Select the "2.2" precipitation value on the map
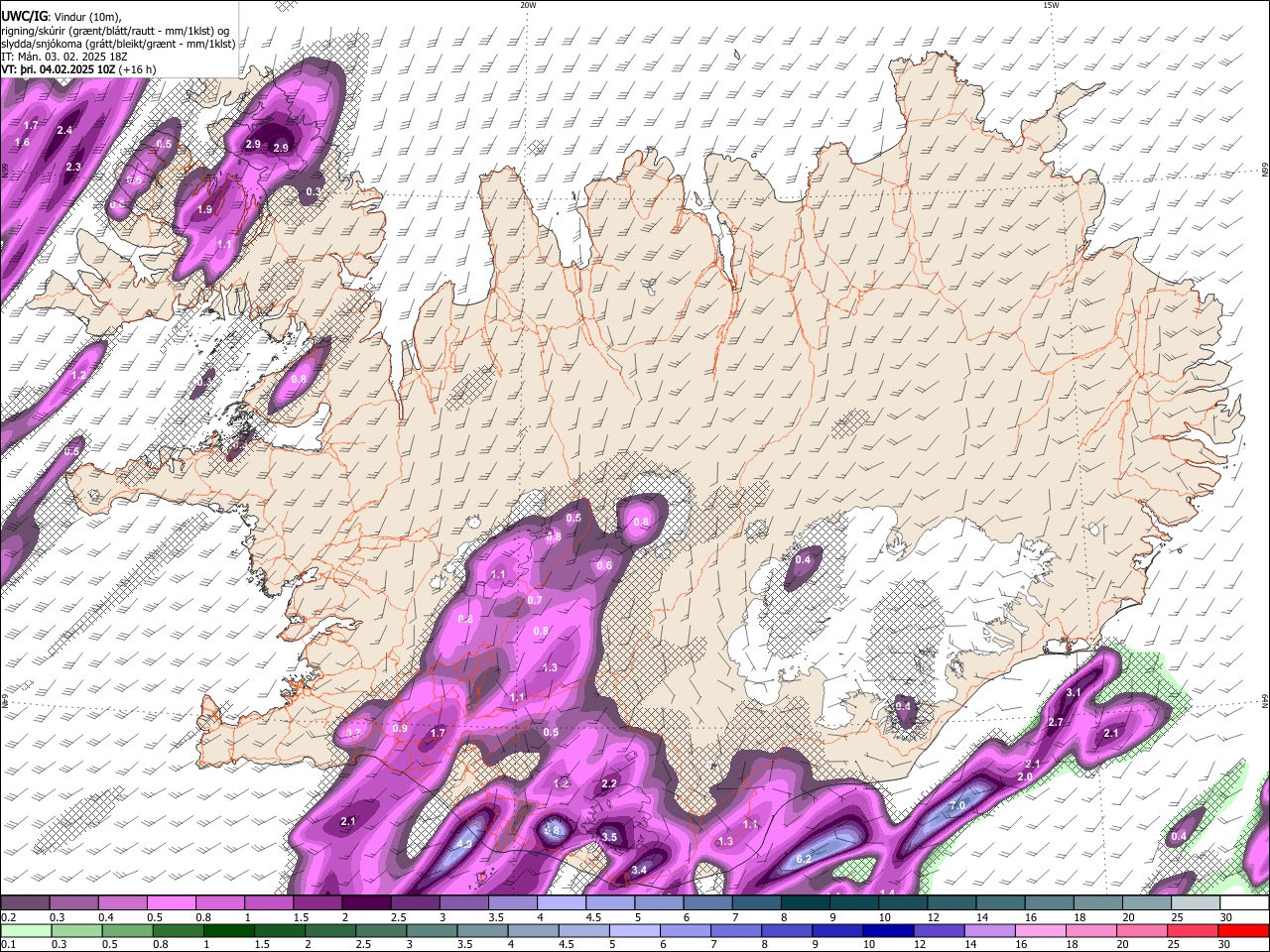Viewport: 1270px width, 952px height. [609, 783]
